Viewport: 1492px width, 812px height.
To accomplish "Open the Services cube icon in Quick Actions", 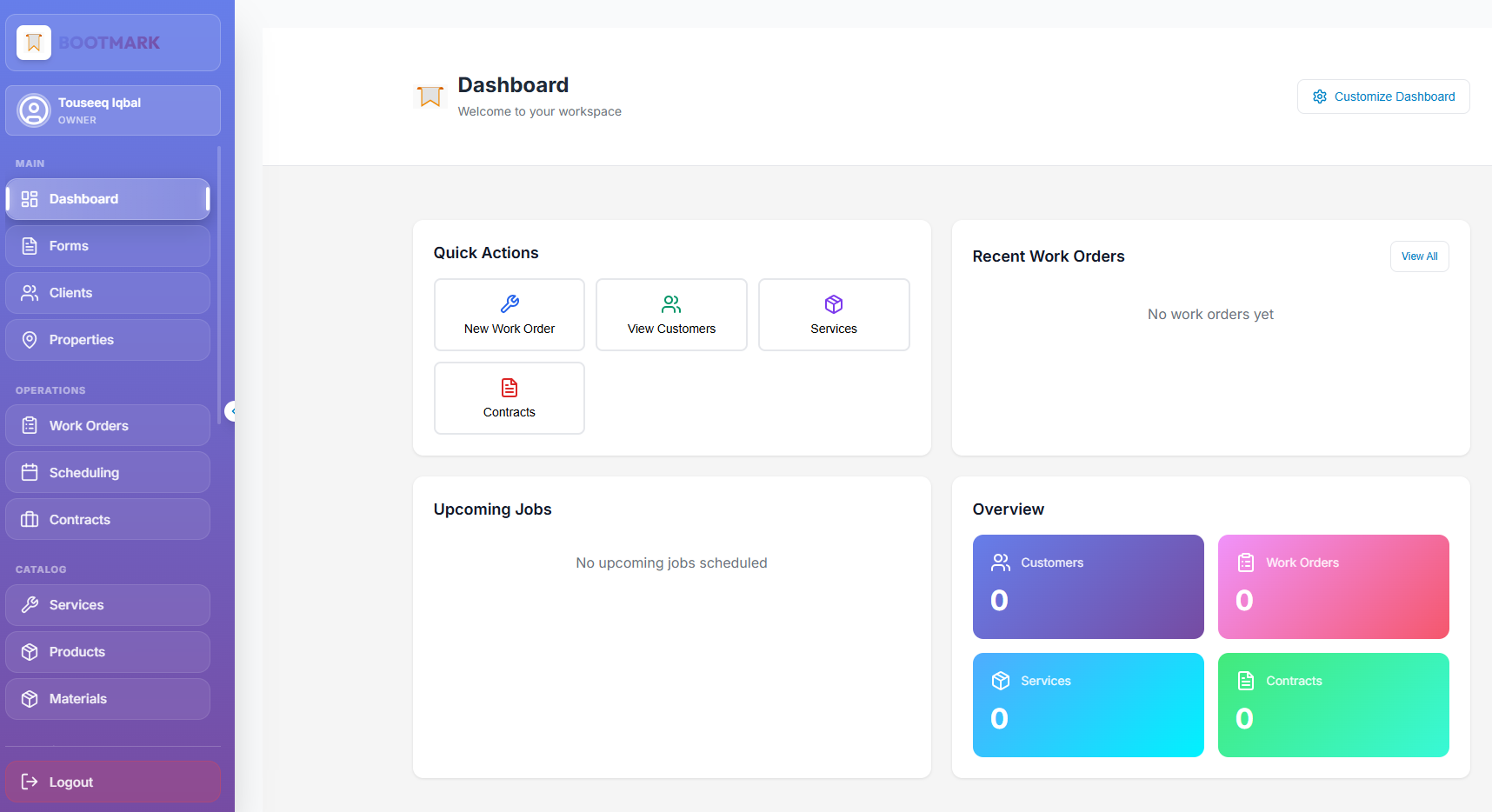I will pyautogui.click(x=833, y=304).
